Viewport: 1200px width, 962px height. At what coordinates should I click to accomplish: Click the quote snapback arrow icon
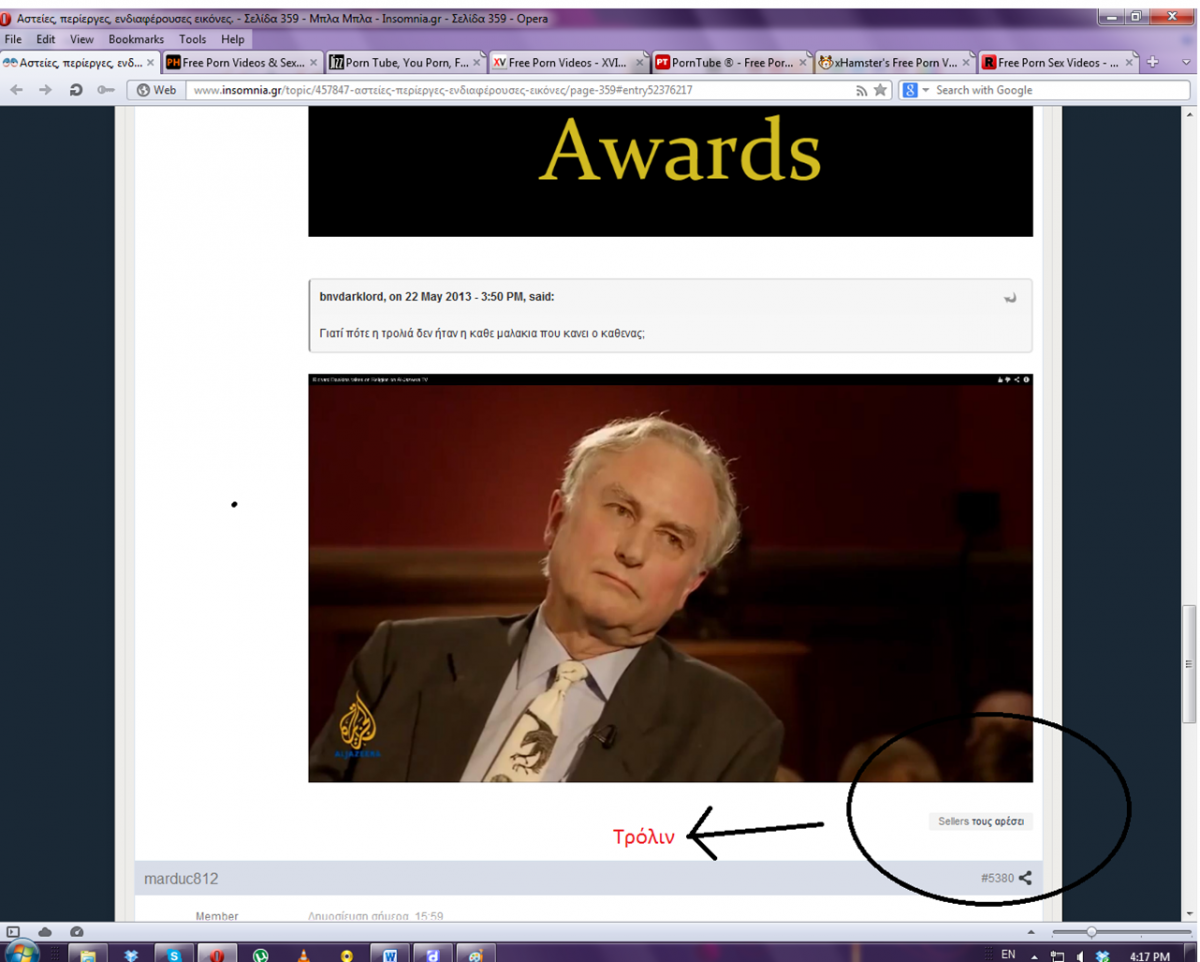pos(1010,298)
